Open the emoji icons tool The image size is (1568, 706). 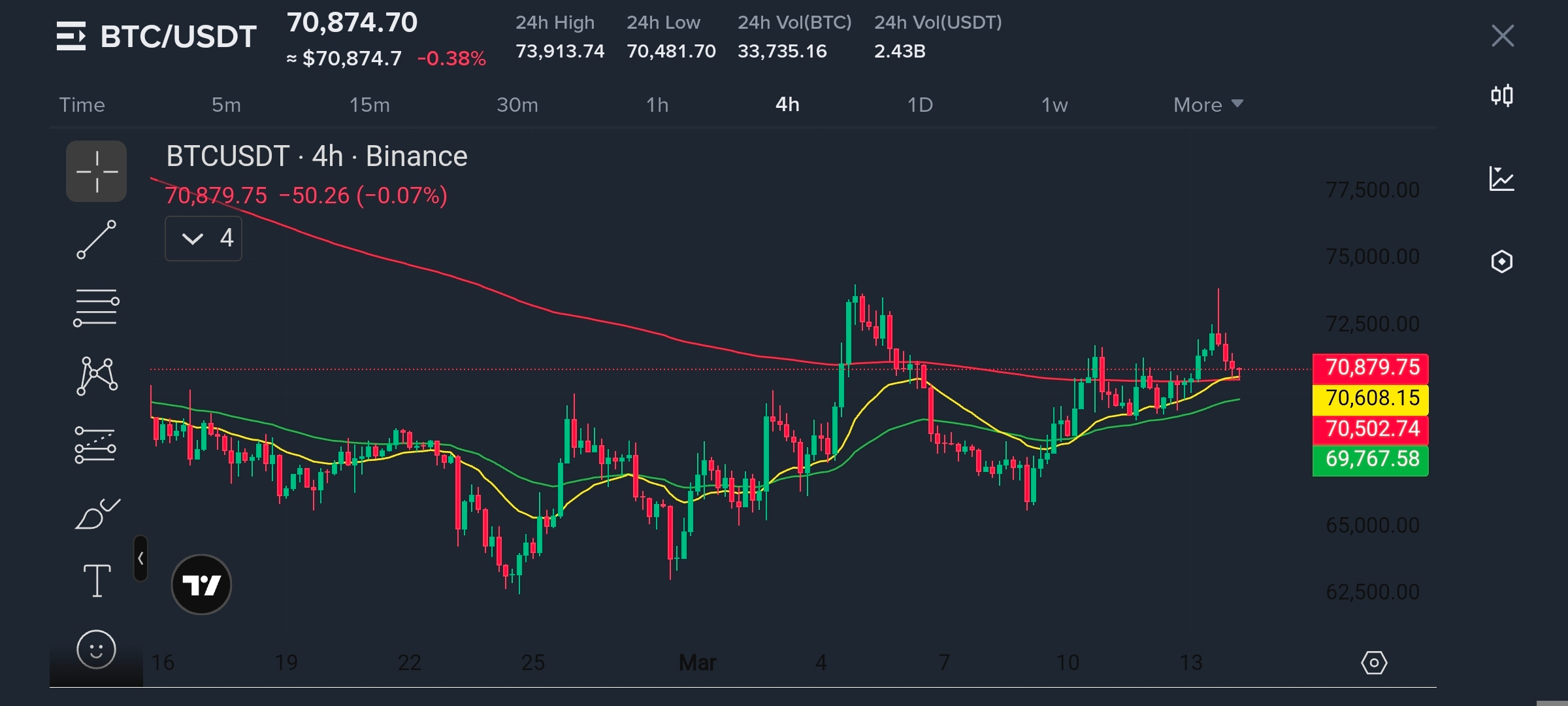coord(96,649)
